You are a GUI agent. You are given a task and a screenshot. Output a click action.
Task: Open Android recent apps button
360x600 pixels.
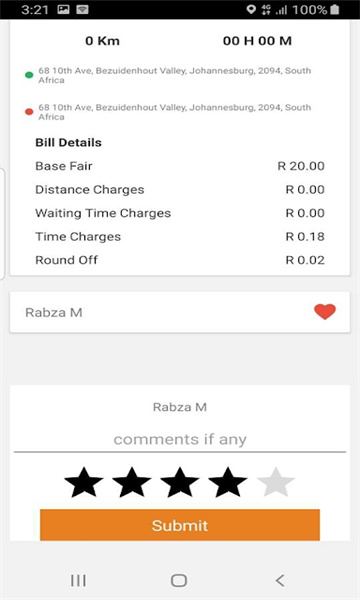click(x=78, y=580)
